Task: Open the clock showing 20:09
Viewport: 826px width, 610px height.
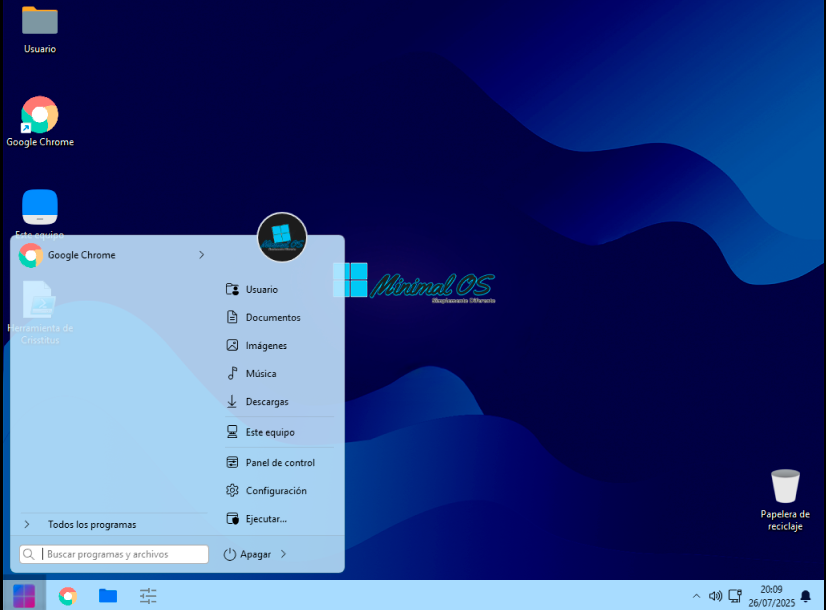Action: pos(771,596)
